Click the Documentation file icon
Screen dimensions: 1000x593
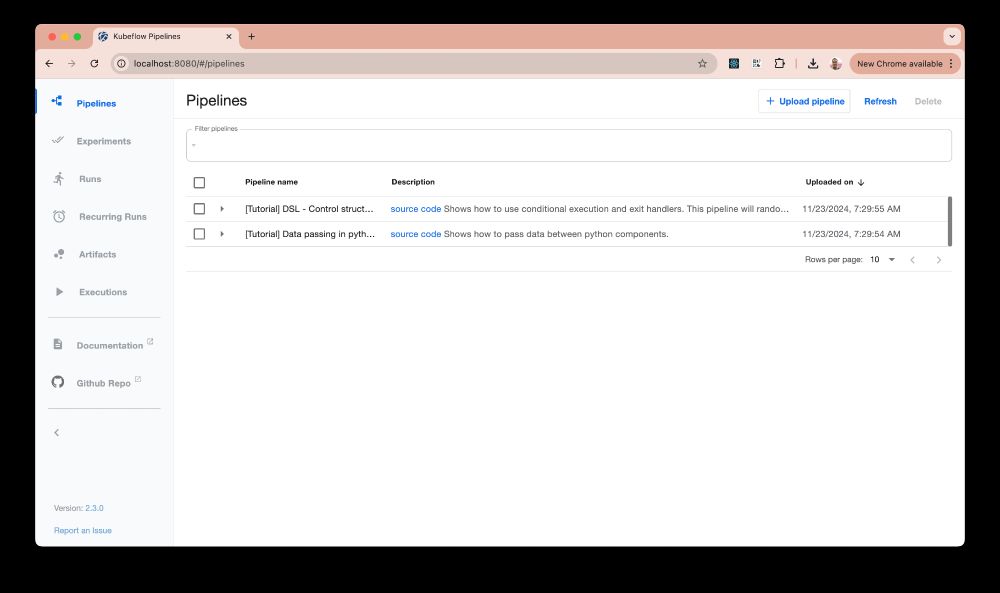pos(58,344)
